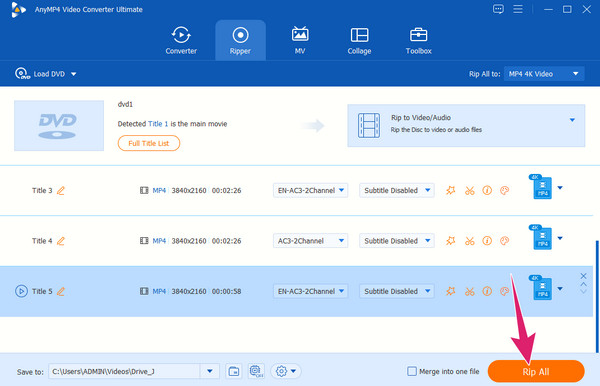The height and width of the screenshot is (386, 600).
Task: Expand the Rip All to MP4 4K Video dropdown
Action: click(x=544, y=74)
